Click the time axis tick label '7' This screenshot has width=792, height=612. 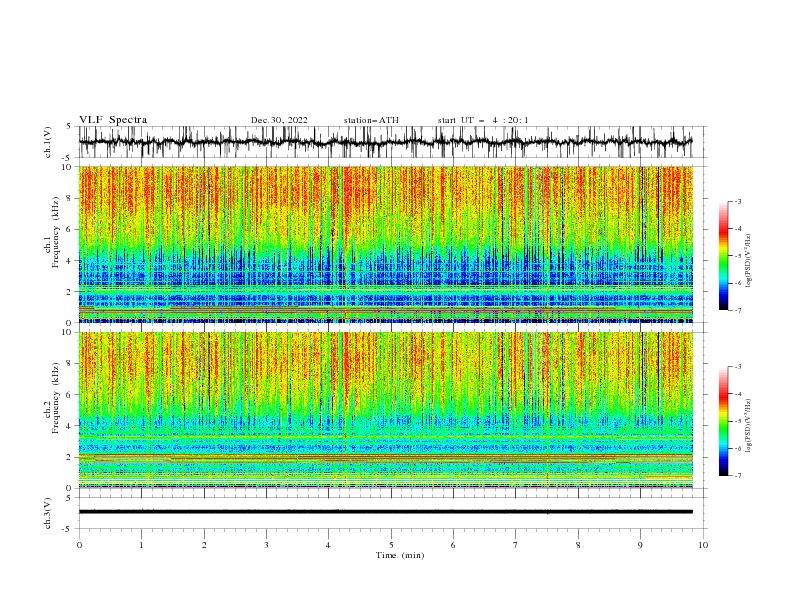click(x=516, y=545)
